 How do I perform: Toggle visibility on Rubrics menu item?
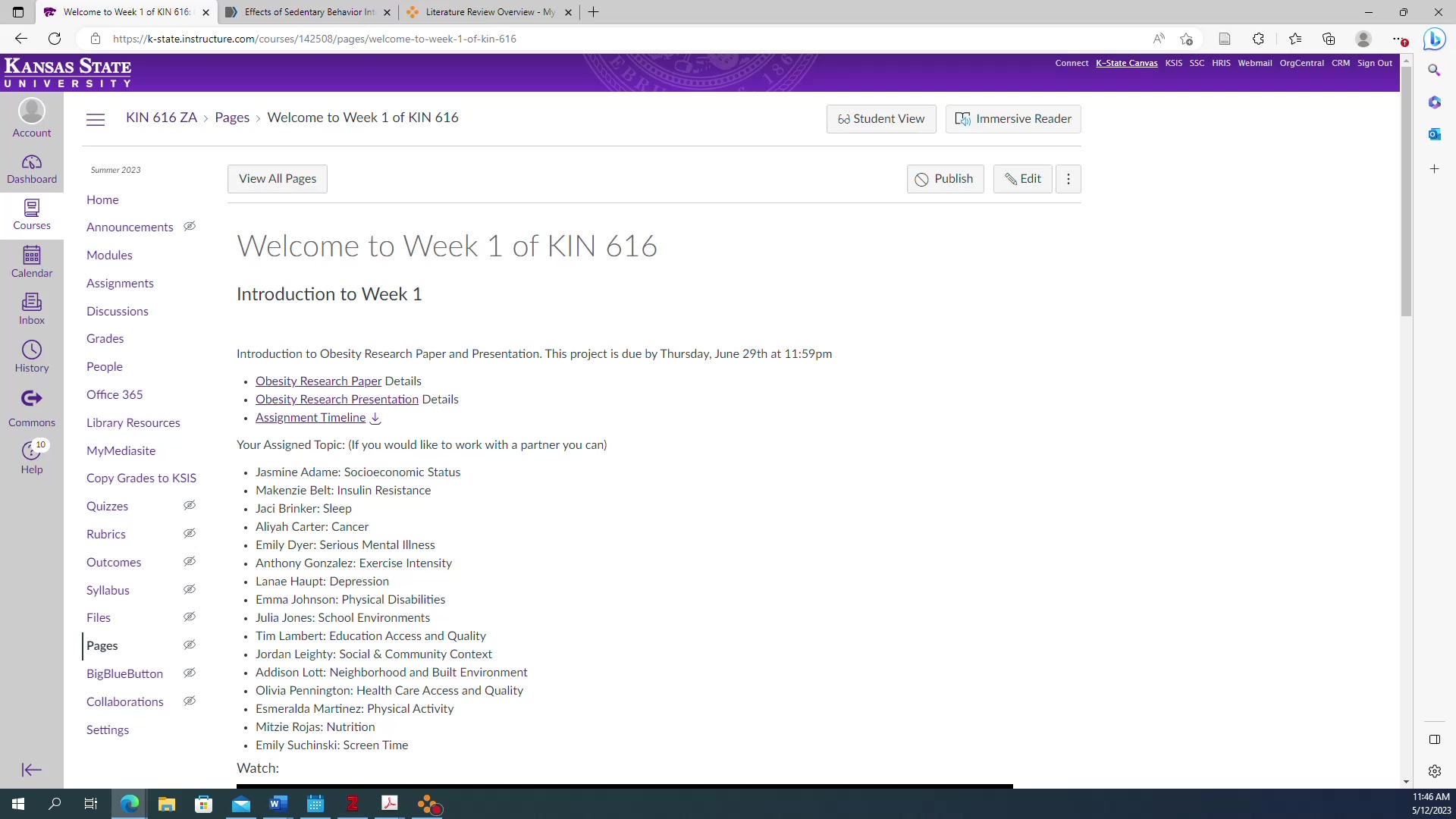[x=189, y=533]
